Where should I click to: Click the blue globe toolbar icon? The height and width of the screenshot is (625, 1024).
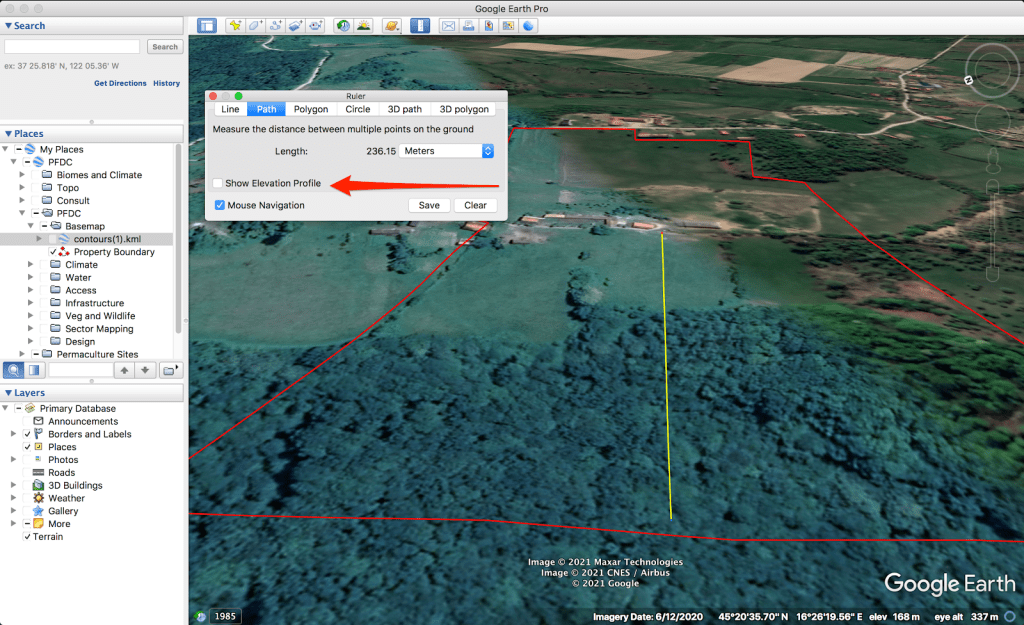[x=528, y=26]
